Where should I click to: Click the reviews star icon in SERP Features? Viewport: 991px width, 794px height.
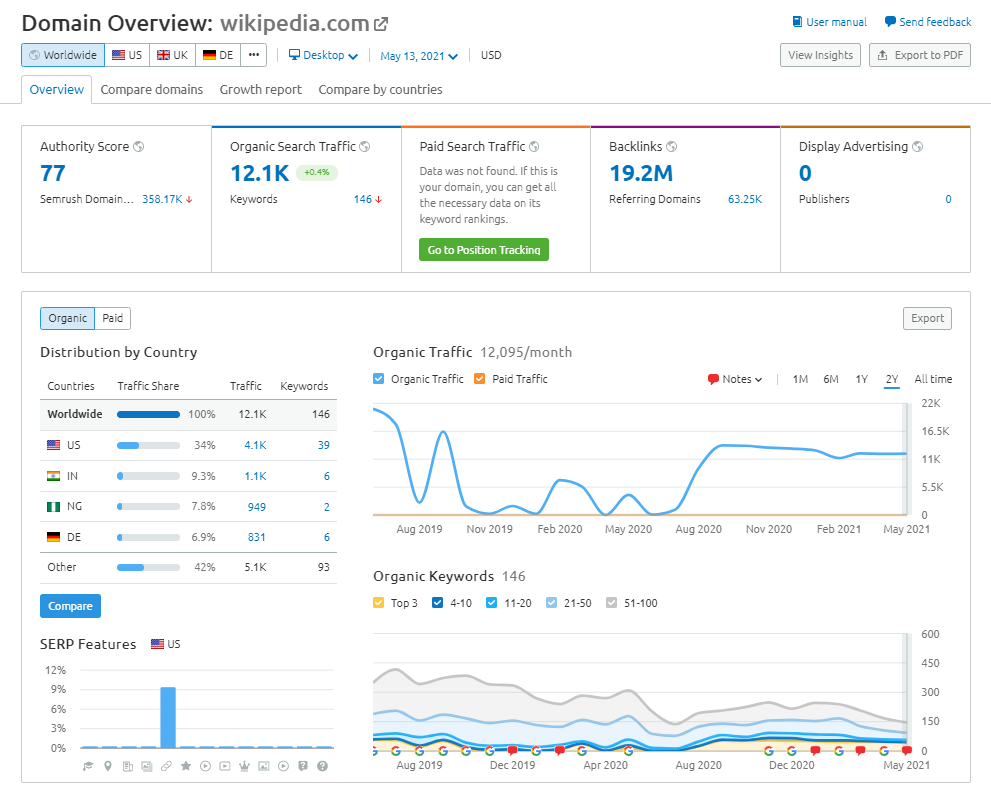186,766
